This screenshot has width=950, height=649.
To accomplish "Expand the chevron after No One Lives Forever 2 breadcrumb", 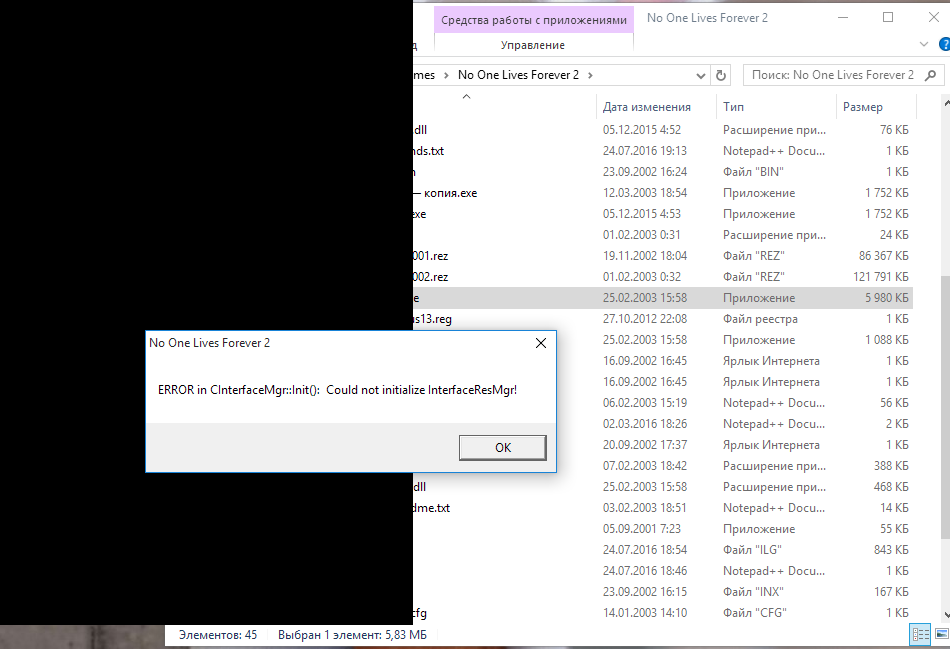I will click(590, 75).
